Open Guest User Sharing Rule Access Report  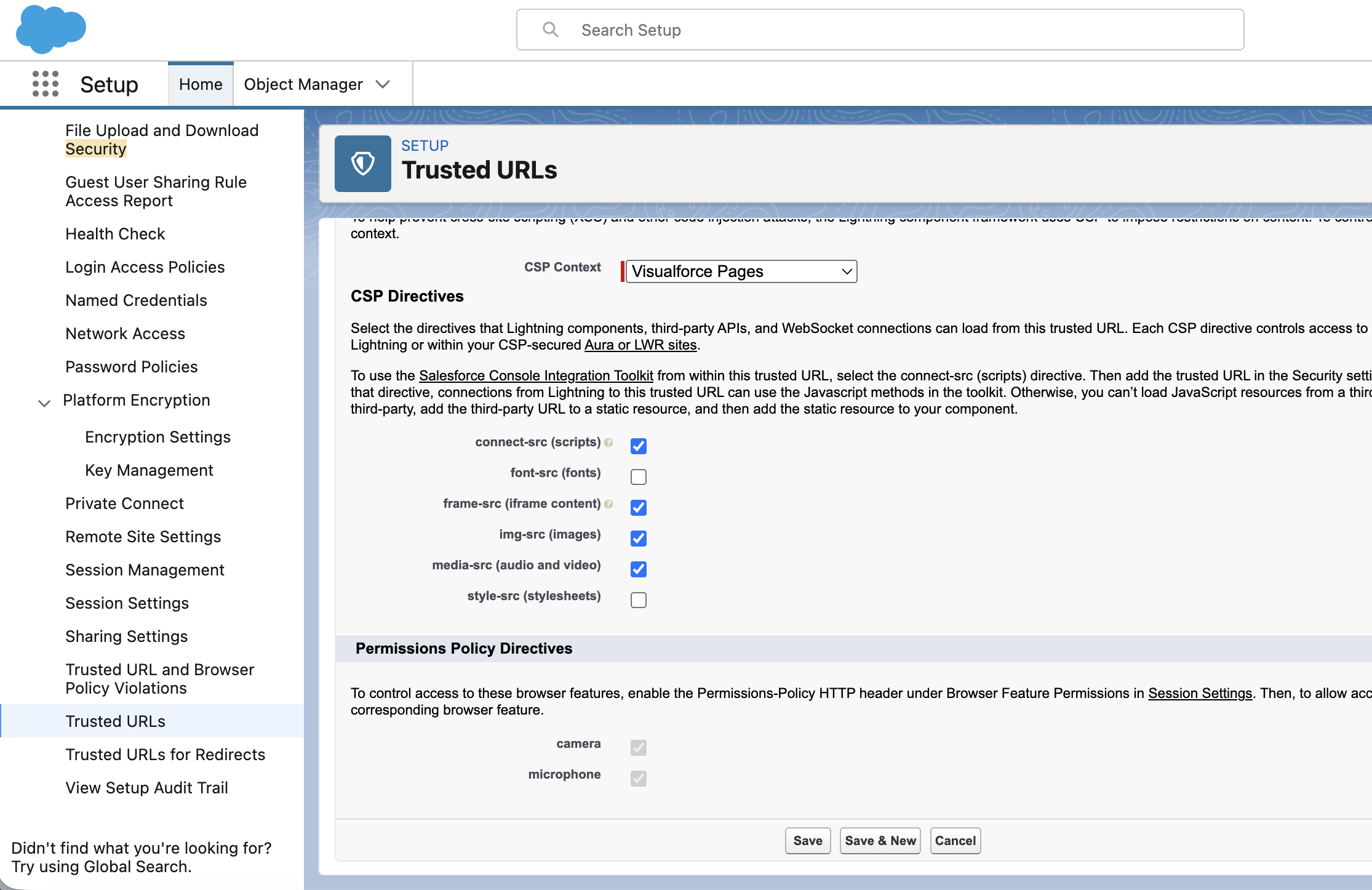click(x=156, y=191)
